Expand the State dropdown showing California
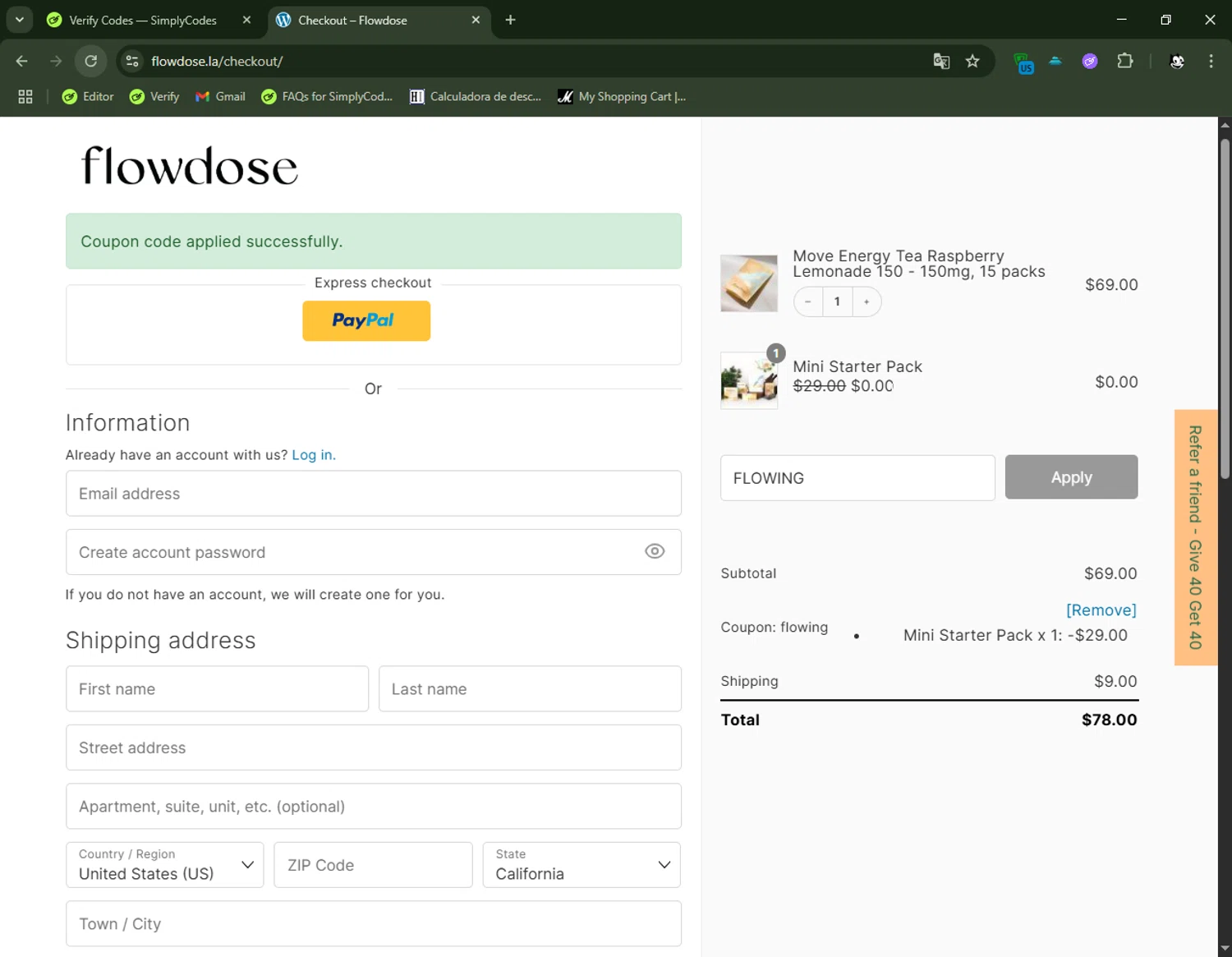1232x957 pixels. (x=582, y=865)
